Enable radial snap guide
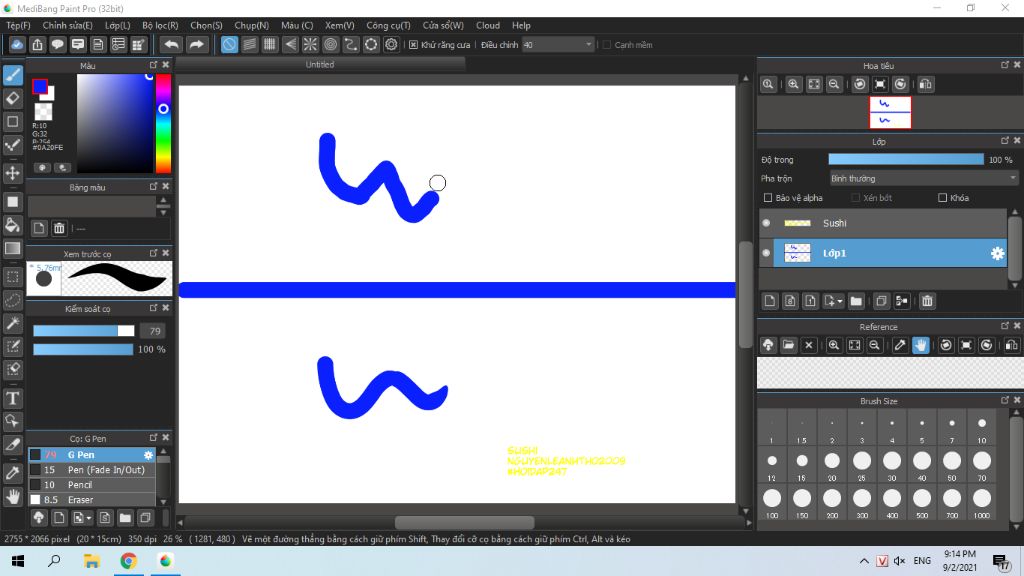The width and height of the screenshot is (1024, 576). [310, 44]
